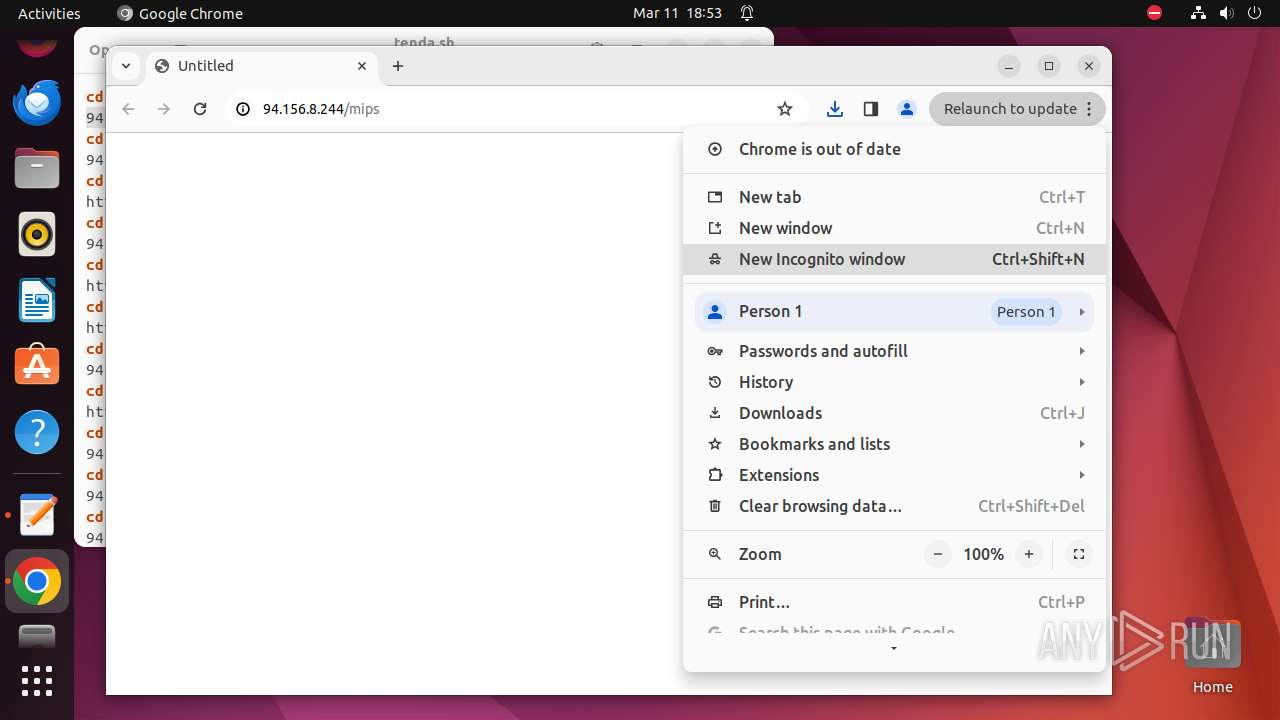Reload the page with the refresh icon
1280x720 pixels.
pyautogui.click(x=200, y=109)
